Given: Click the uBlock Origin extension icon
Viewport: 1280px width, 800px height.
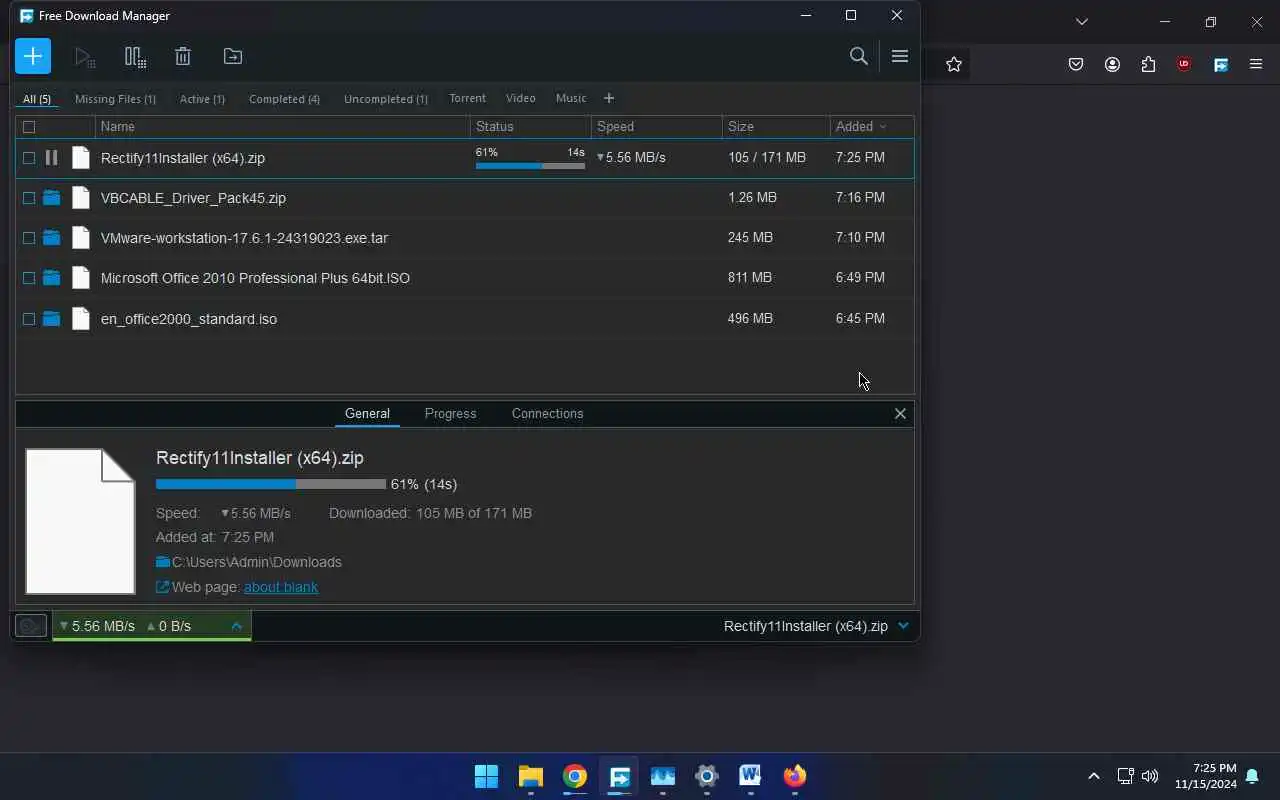Looking at the screenshot, I should (1184, 64).
